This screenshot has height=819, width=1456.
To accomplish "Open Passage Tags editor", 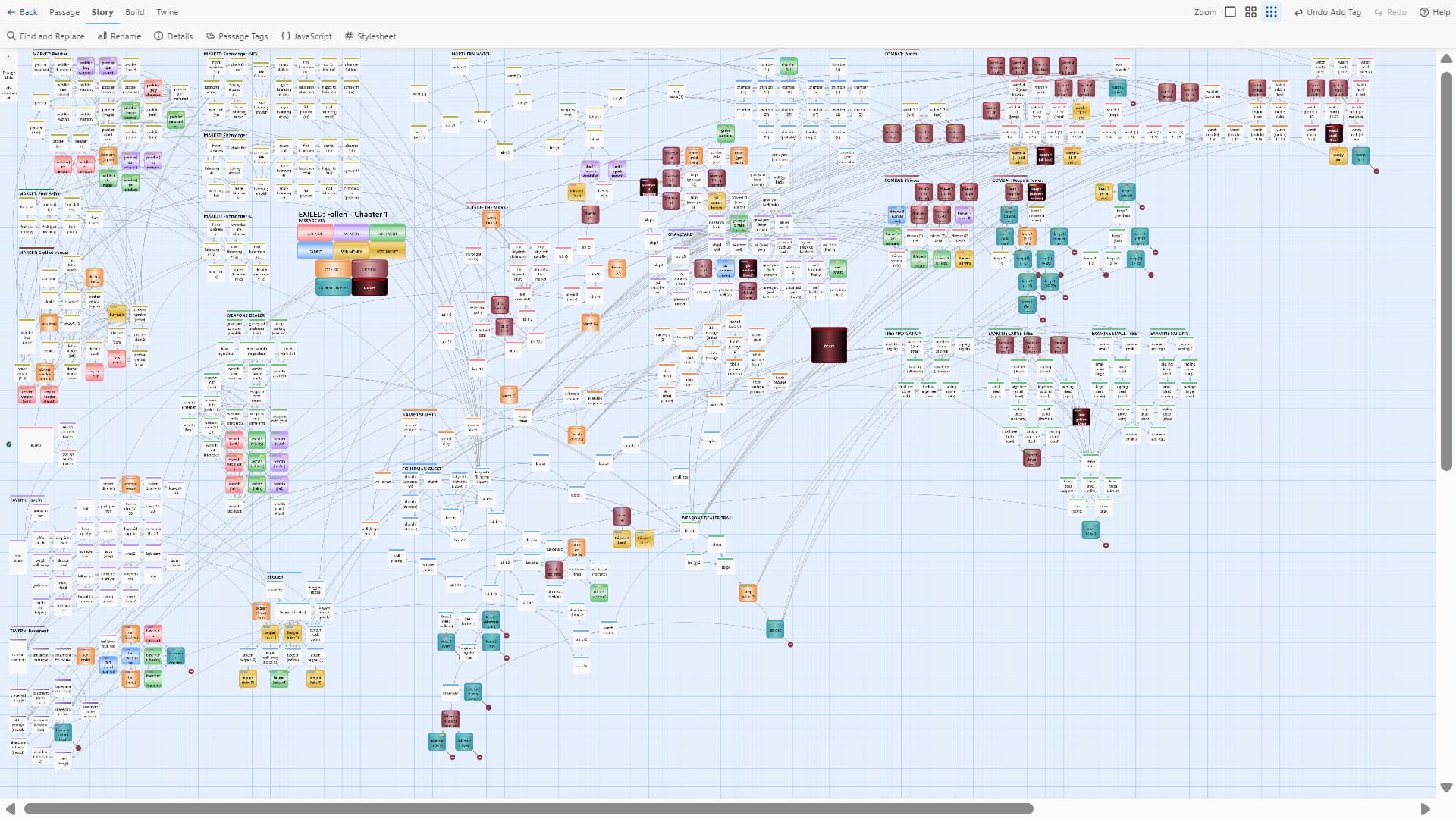I will pyautogui.click(x=237, y=36).
